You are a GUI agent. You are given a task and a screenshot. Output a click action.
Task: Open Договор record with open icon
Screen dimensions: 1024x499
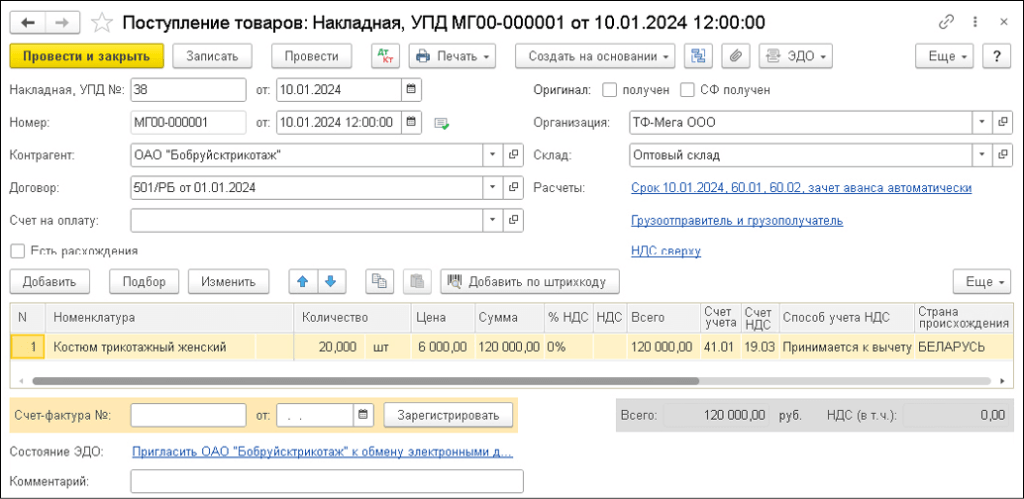tap(514, 187)
